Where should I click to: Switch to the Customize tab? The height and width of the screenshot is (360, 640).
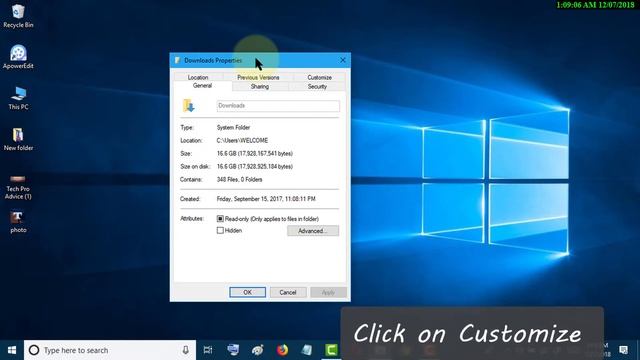(x=319, y=77)
